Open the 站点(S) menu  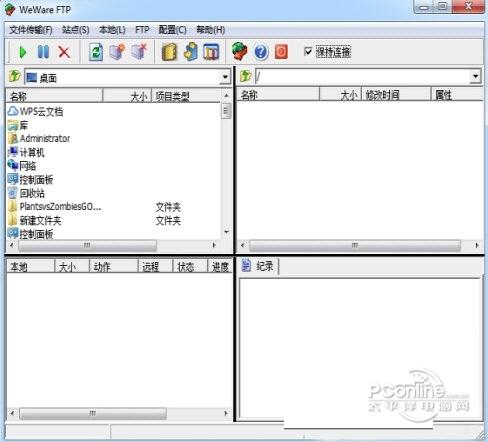[x=76, y=30]
